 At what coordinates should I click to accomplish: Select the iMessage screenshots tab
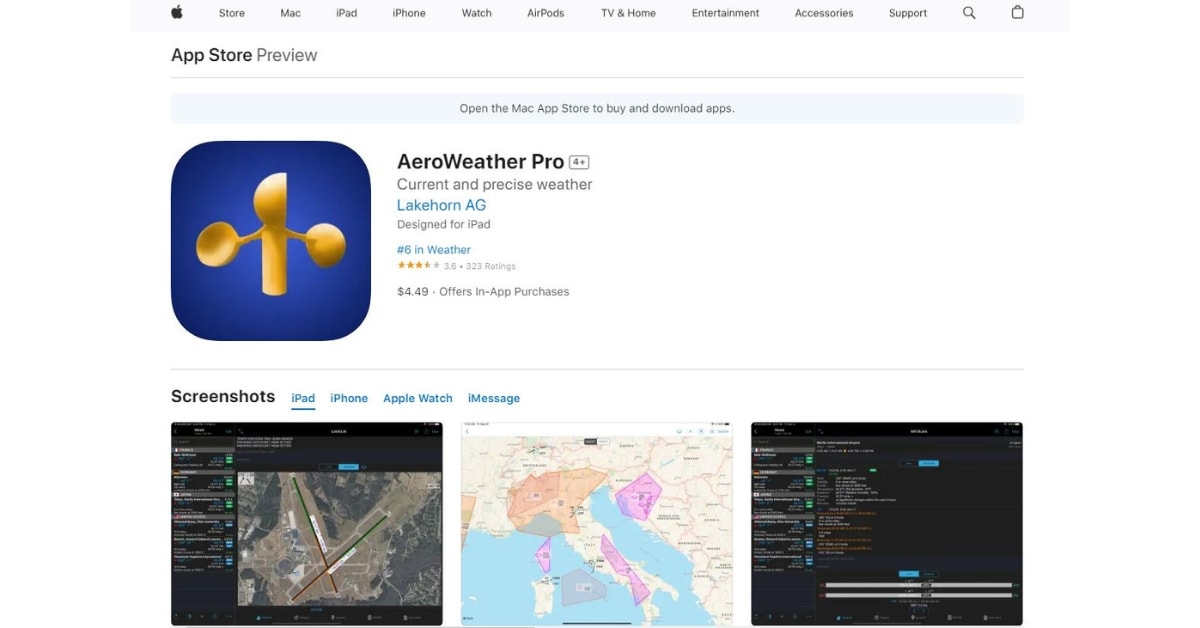click(494, 398)
